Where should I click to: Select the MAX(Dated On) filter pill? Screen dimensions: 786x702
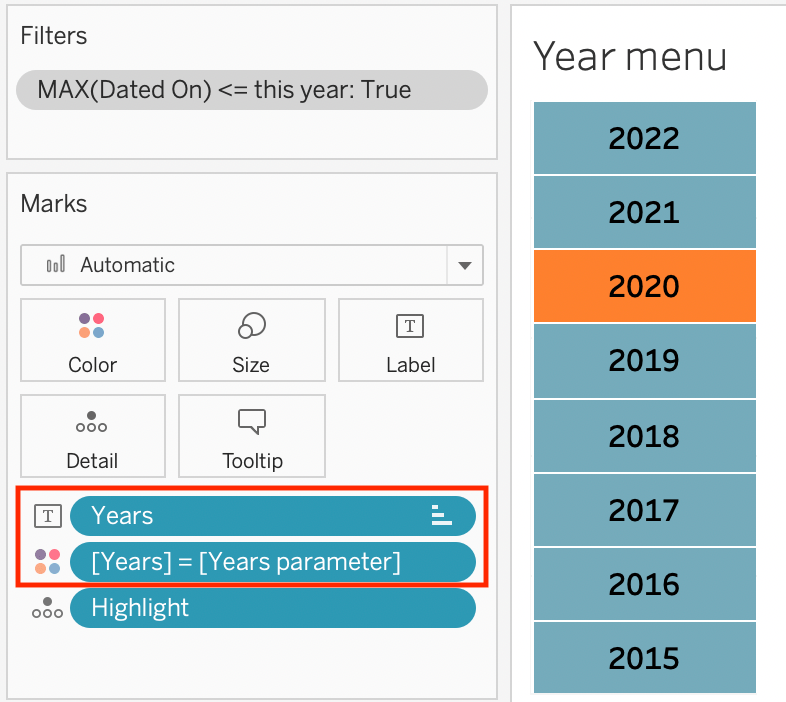point(251,90)
